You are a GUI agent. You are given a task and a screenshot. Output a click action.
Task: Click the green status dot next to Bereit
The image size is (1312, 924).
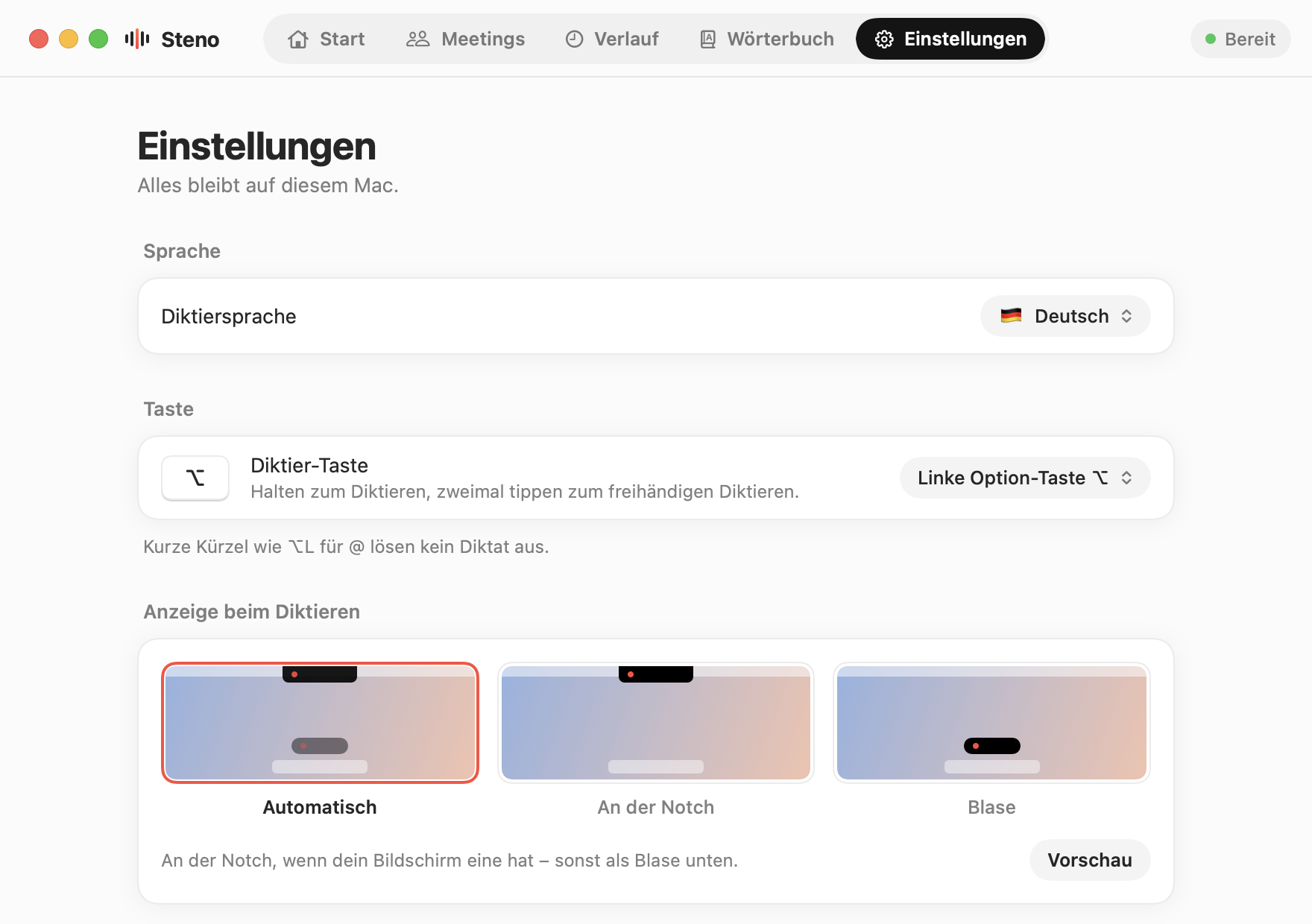point(1211,39)
